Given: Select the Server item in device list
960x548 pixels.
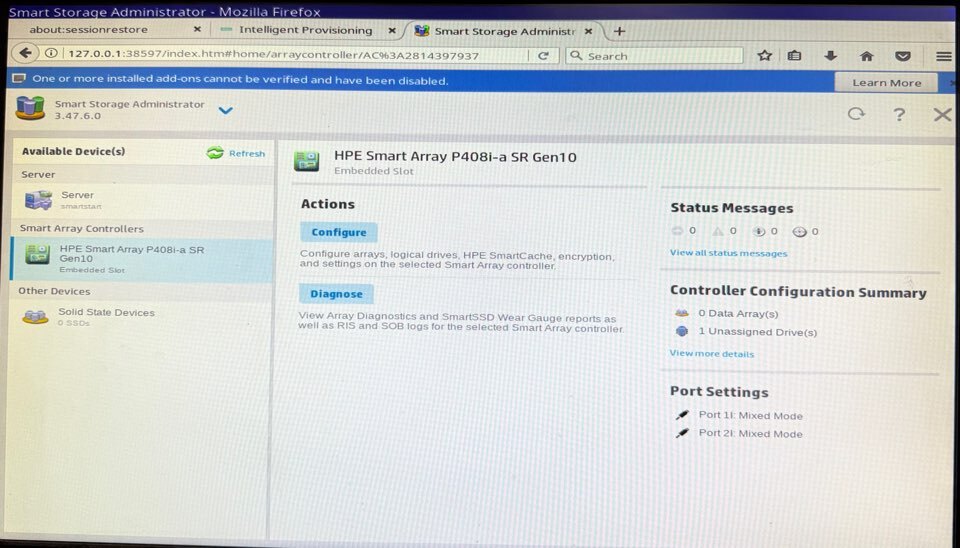Looking at the screenshot, I should [142, 200].
